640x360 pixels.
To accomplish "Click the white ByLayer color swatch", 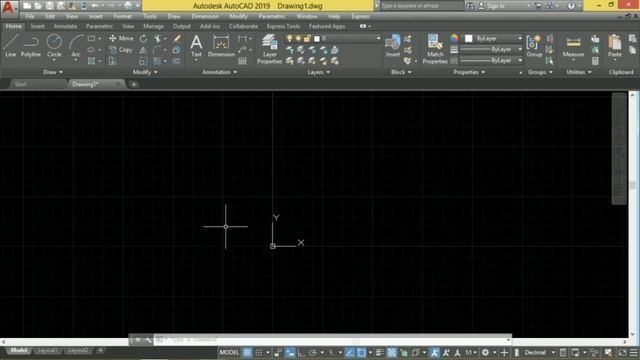I will [x=469, y=38].
